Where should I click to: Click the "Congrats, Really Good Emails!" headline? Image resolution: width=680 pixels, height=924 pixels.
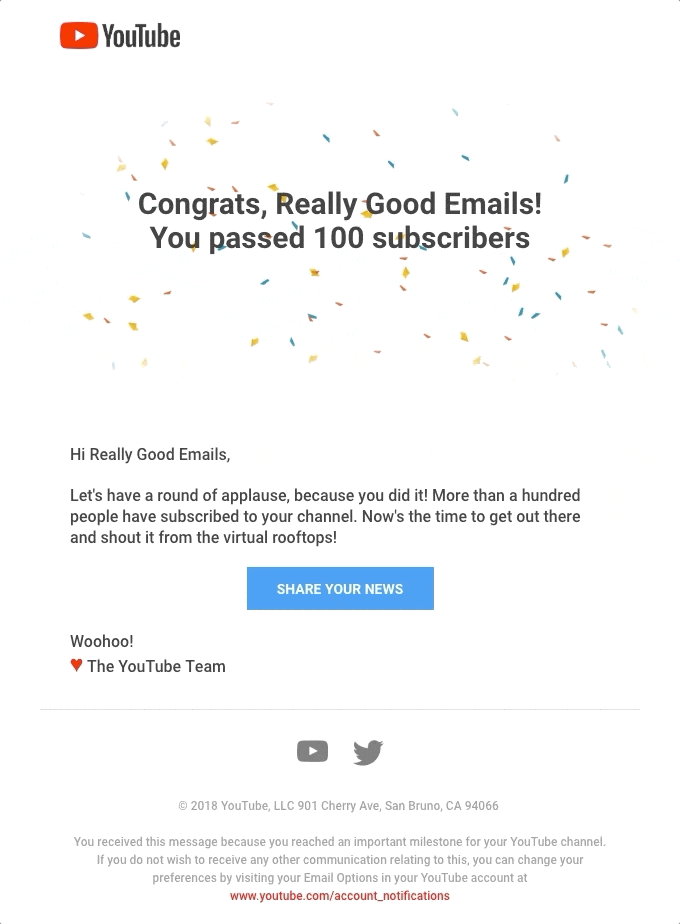(339, 204)
